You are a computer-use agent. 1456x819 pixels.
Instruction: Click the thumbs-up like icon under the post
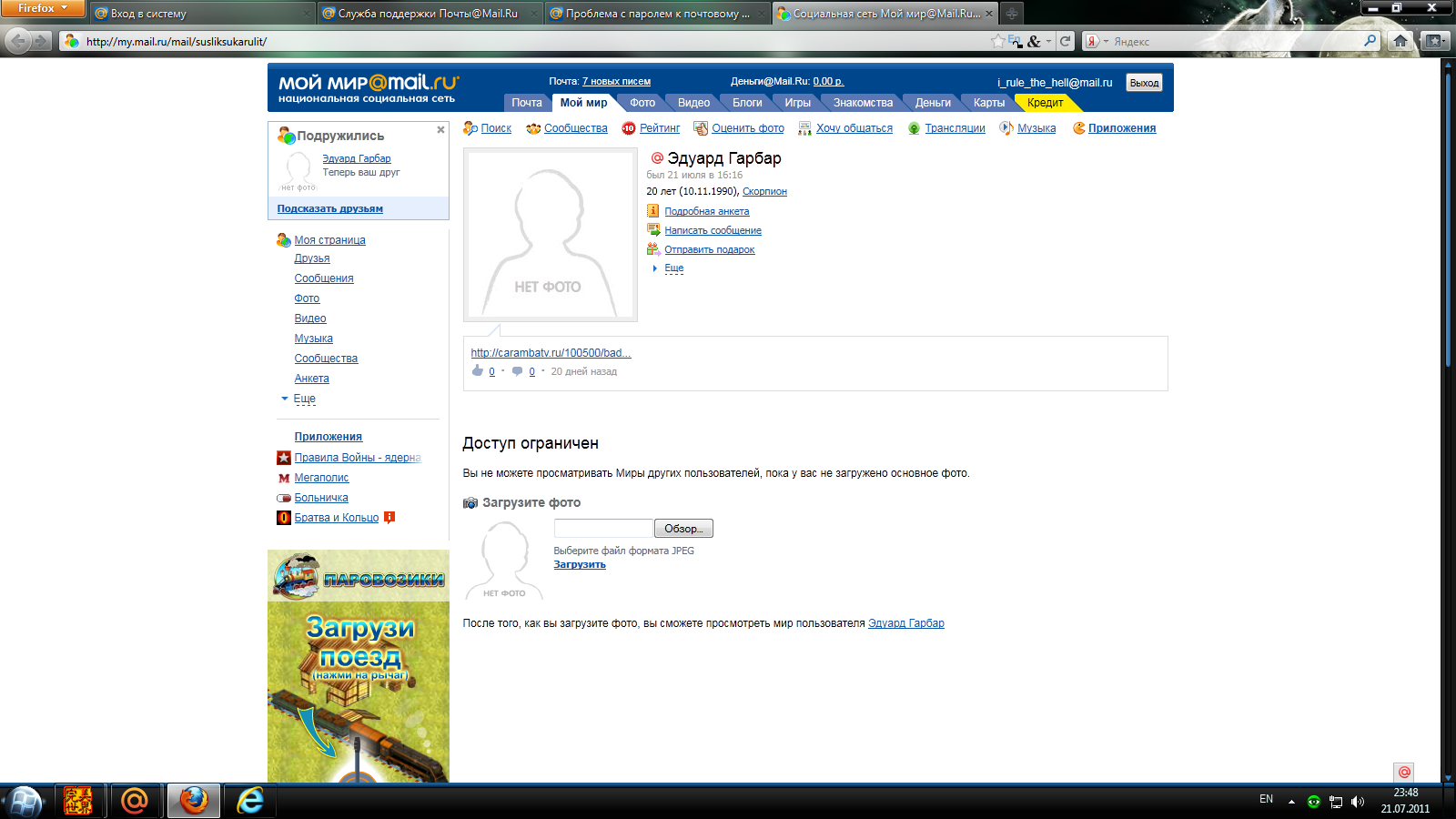click(478, 370)
